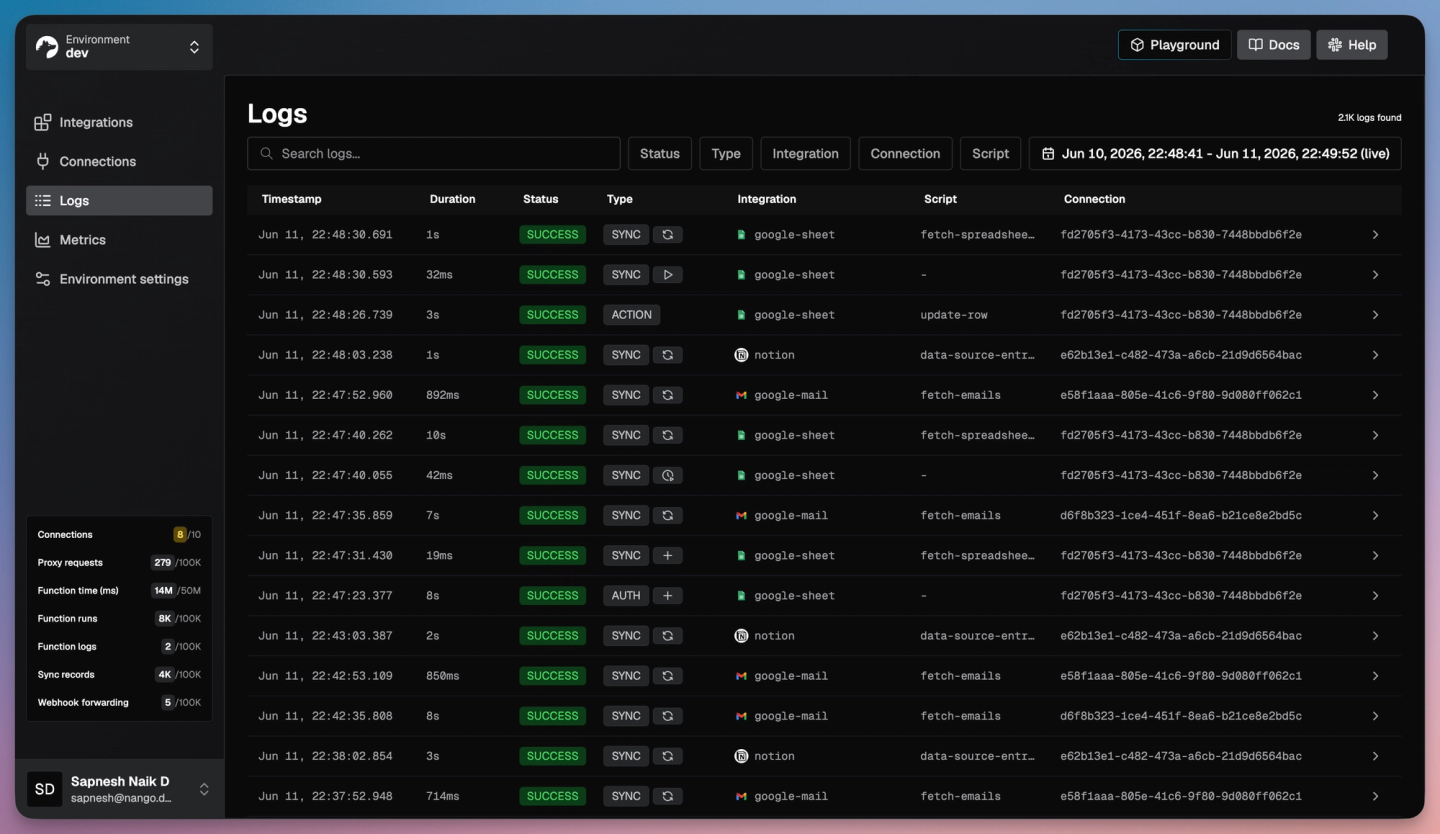Open the Docs button
Viewport: 1440px width, 834px height.
click(x=1274, y=45)
